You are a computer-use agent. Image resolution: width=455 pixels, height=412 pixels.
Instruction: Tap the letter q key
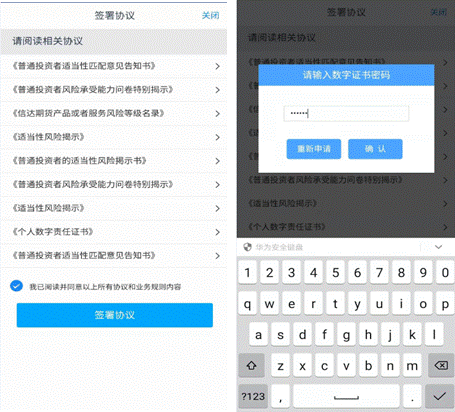(x=247, y=304)
